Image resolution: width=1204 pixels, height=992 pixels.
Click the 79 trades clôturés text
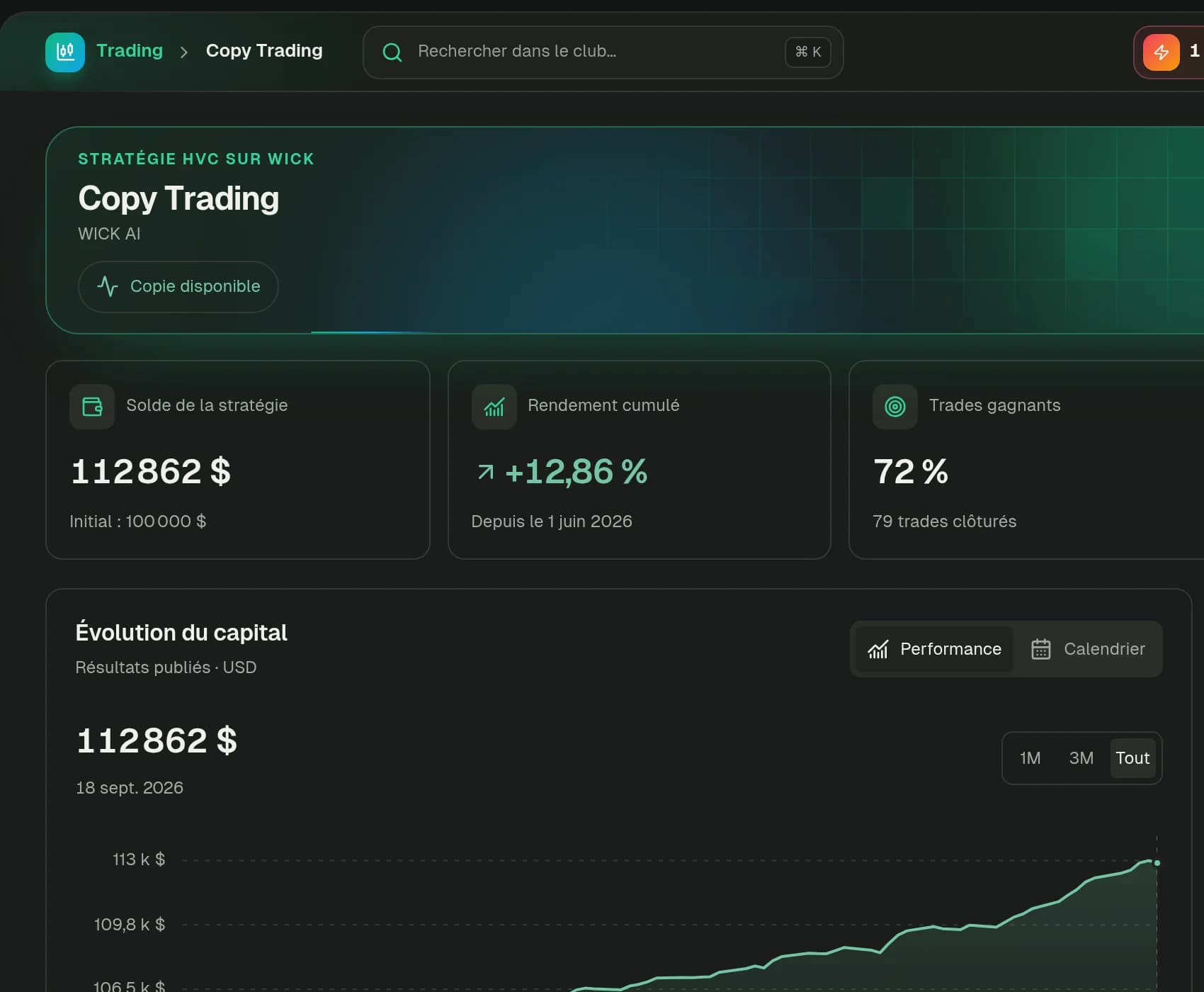pos(945,522)
